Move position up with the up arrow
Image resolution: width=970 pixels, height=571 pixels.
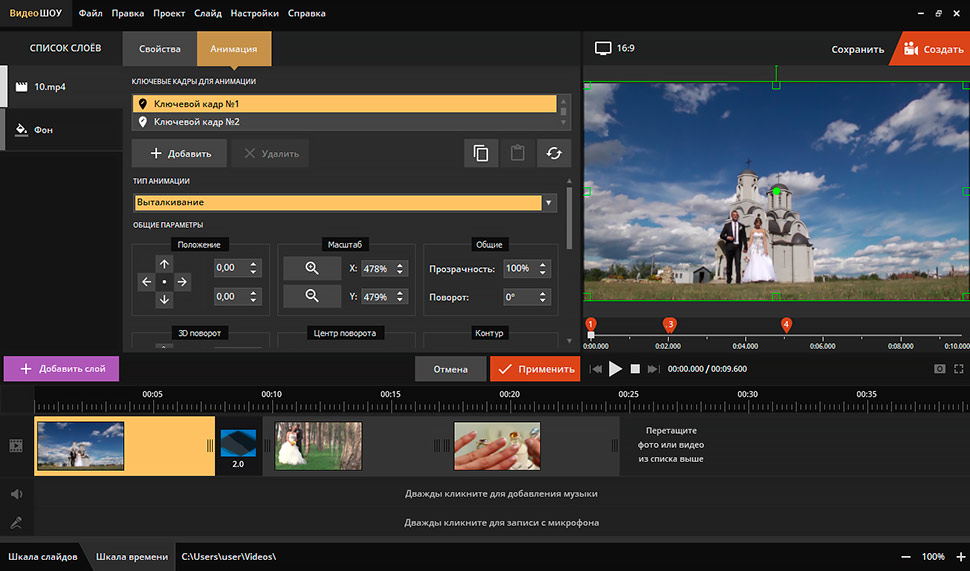[x=164, y=264]
